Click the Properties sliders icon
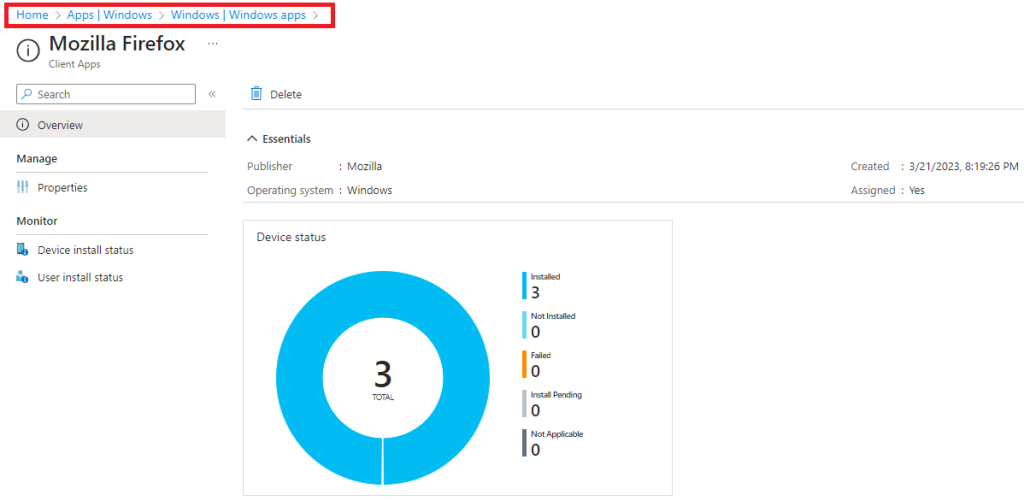Image resolution: width=1024 pixels, height=501 pixels. [23, 187]
